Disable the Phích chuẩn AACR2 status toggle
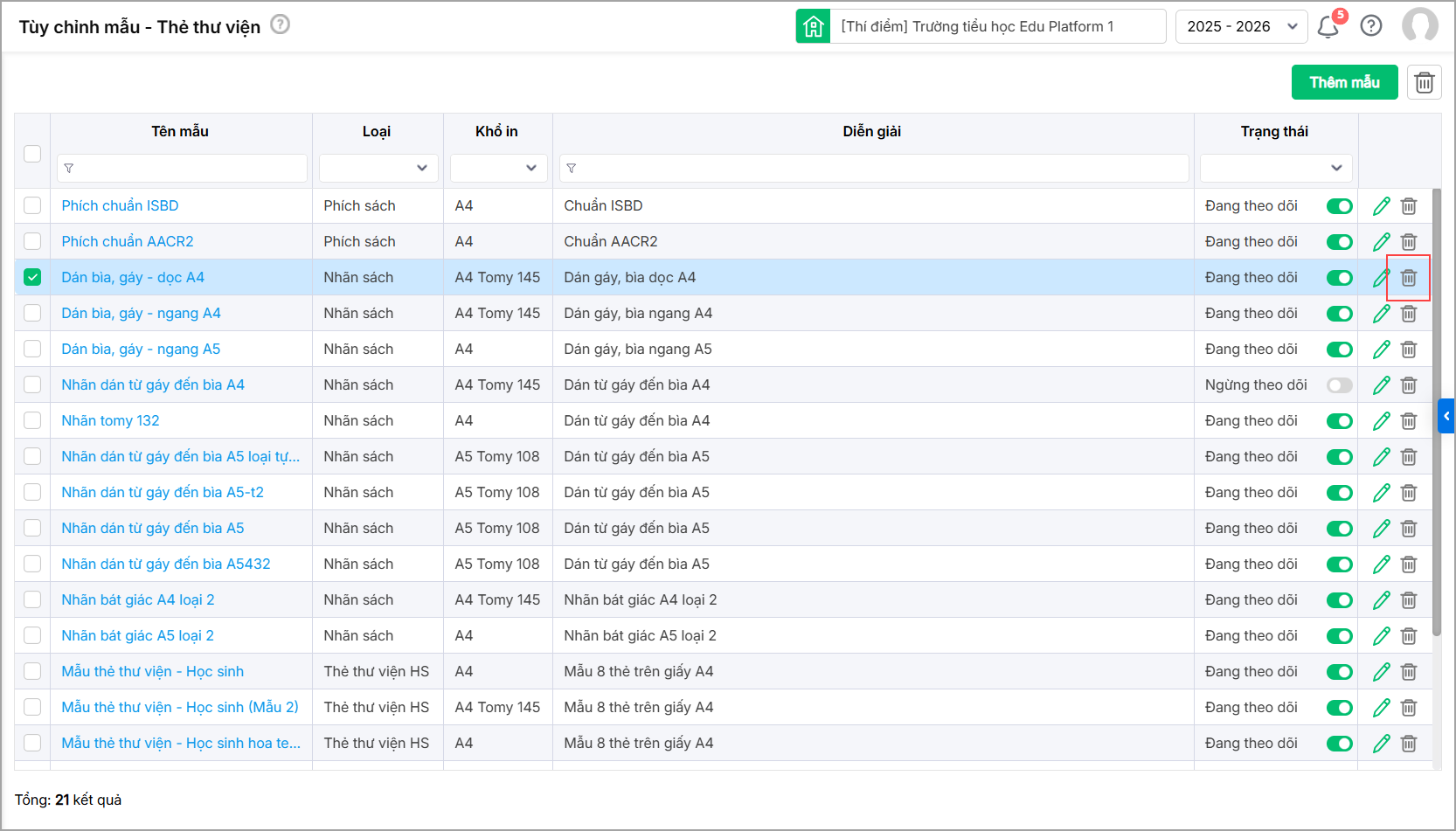The width and height of the screenshot is (1456, 831). 1339,242
